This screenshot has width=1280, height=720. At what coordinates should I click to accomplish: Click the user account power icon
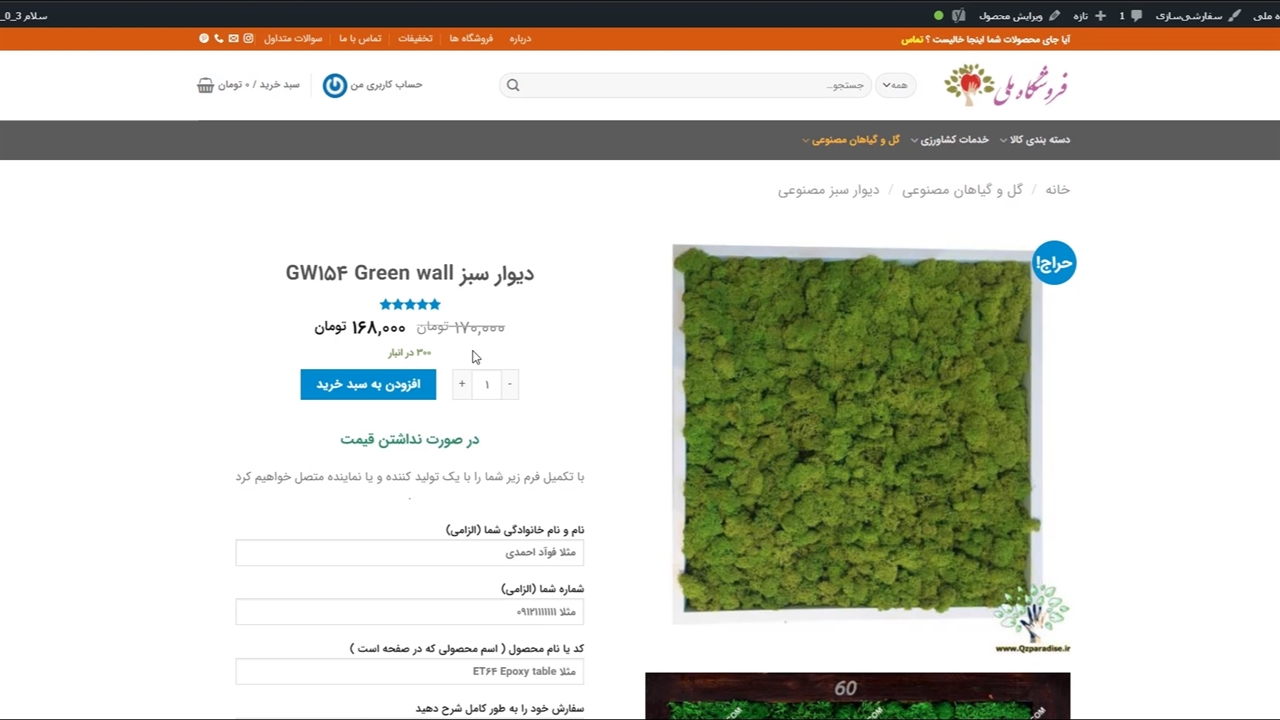pyautogui.click(x=335, y=85)
